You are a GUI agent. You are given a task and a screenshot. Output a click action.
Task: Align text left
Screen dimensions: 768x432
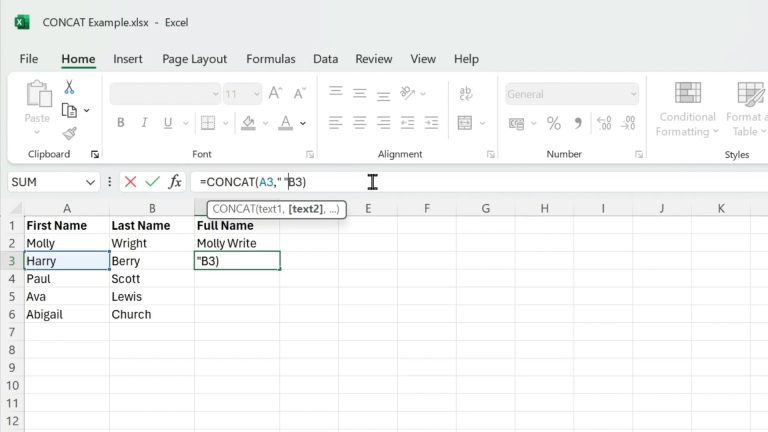(336, 122)
